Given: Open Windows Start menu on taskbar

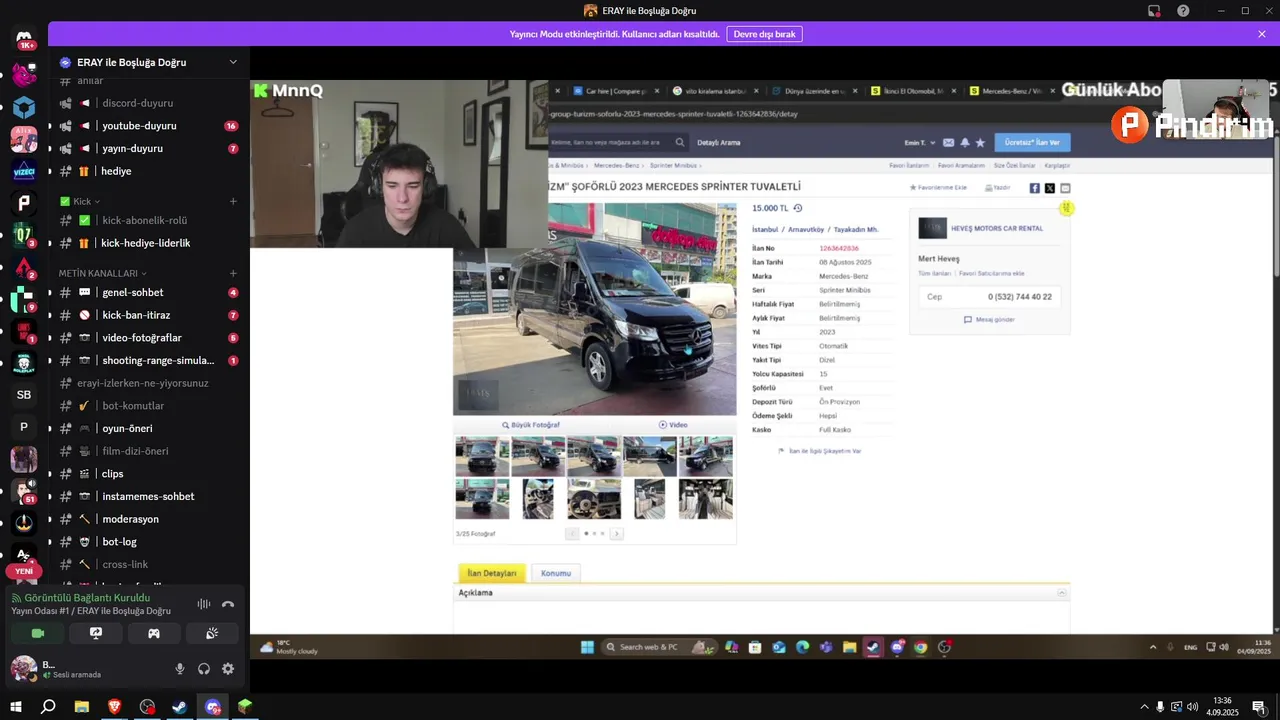Looking at the screenshot, I should click(x=15, y=707).
